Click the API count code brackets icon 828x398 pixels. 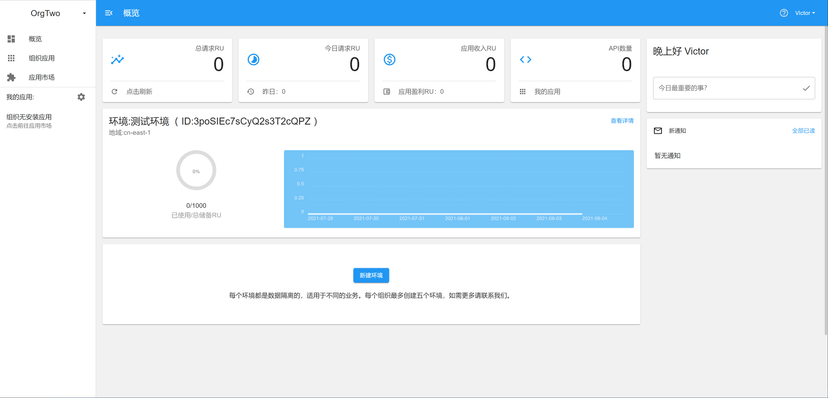525,60
